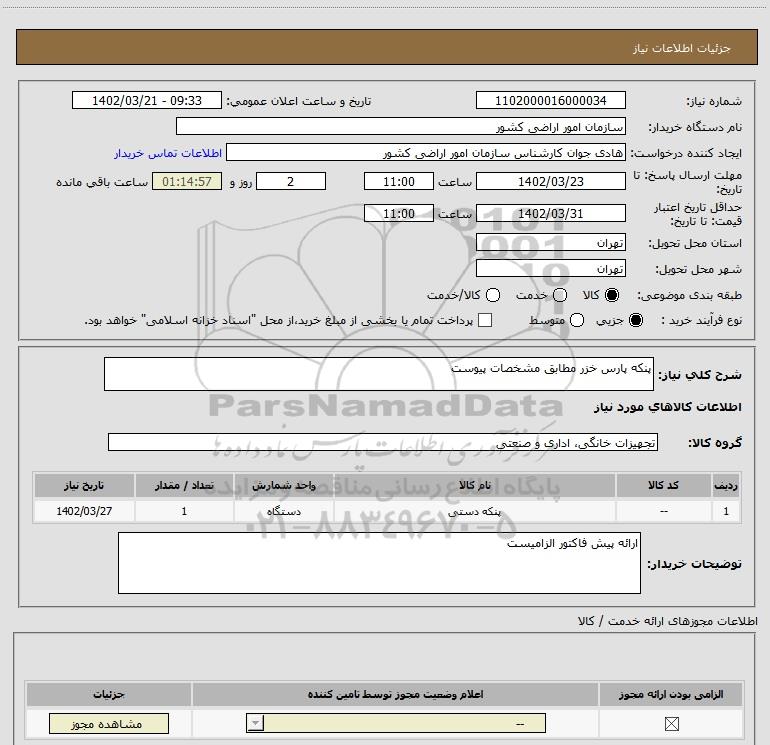
Task: Click the 'تعداد / مقدار' column header
Action: [x=184, y=485]
